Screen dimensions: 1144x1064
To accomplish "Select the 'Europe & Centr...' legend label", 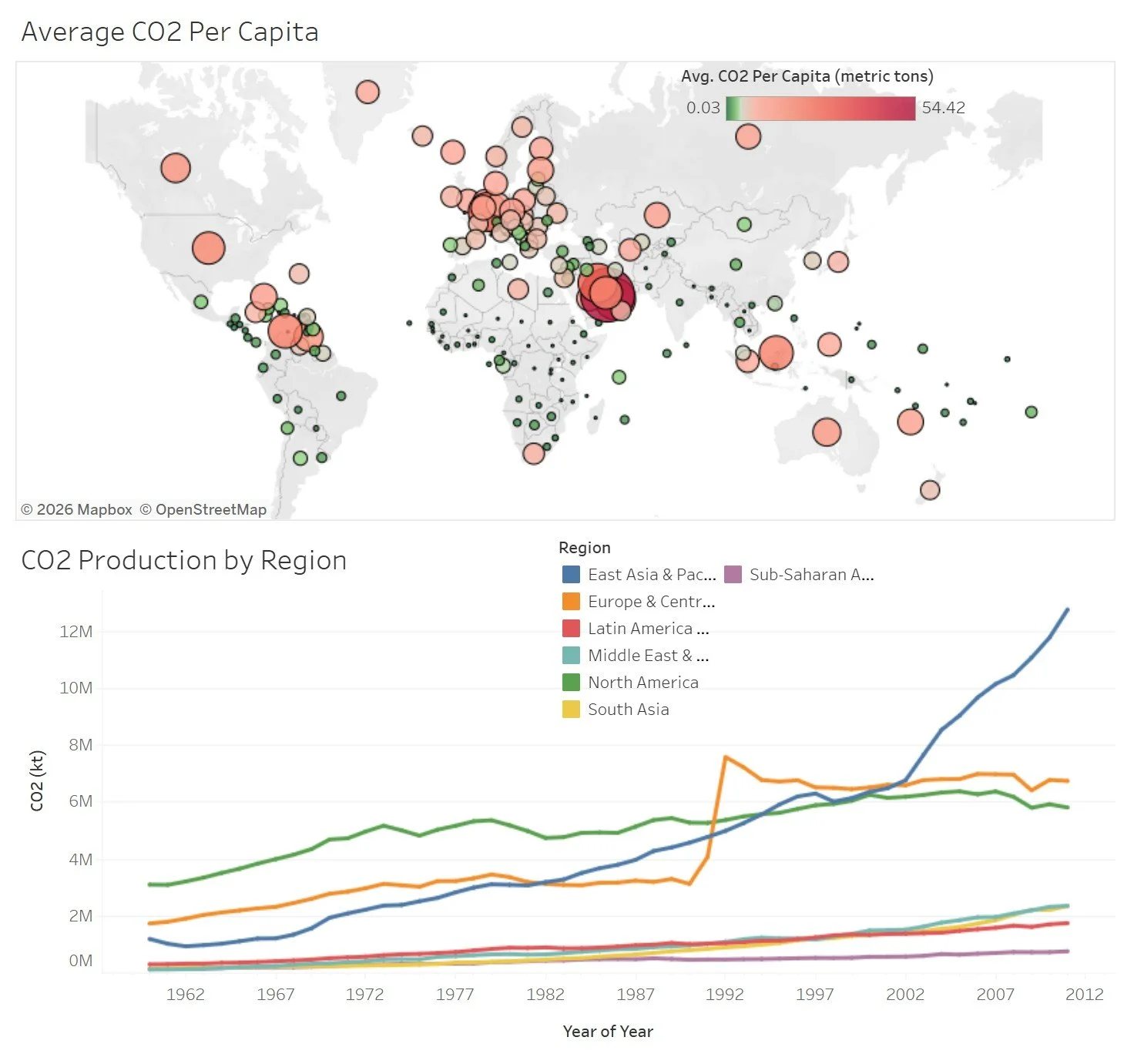I will click(652, 601).
